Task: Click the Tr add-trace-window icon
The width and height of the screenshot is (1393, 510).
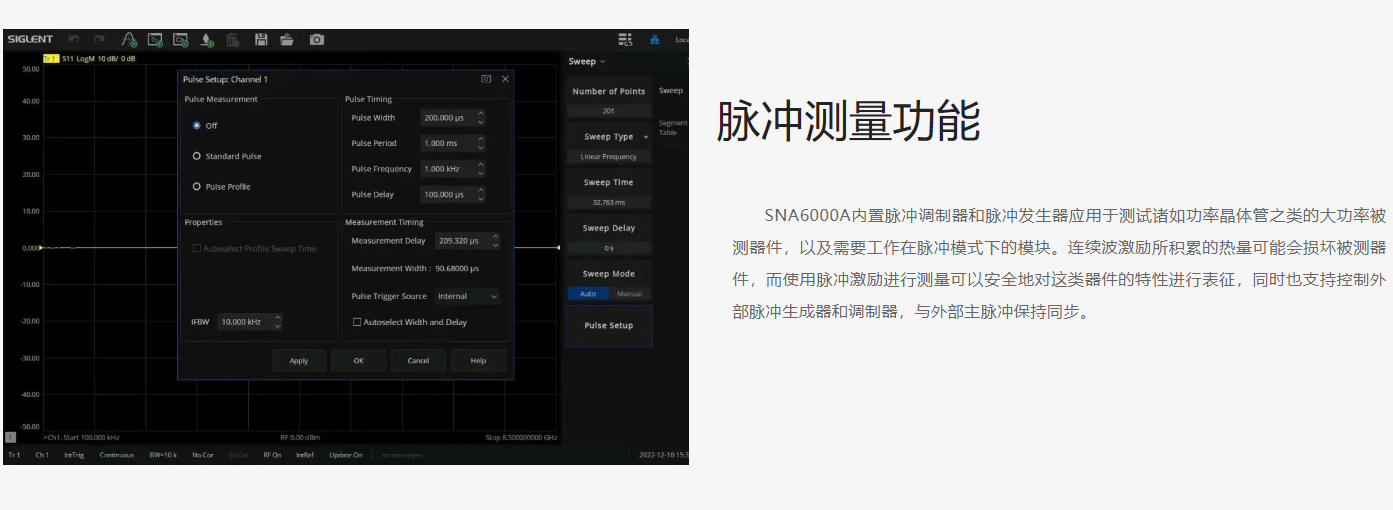Action: (155, 40)
